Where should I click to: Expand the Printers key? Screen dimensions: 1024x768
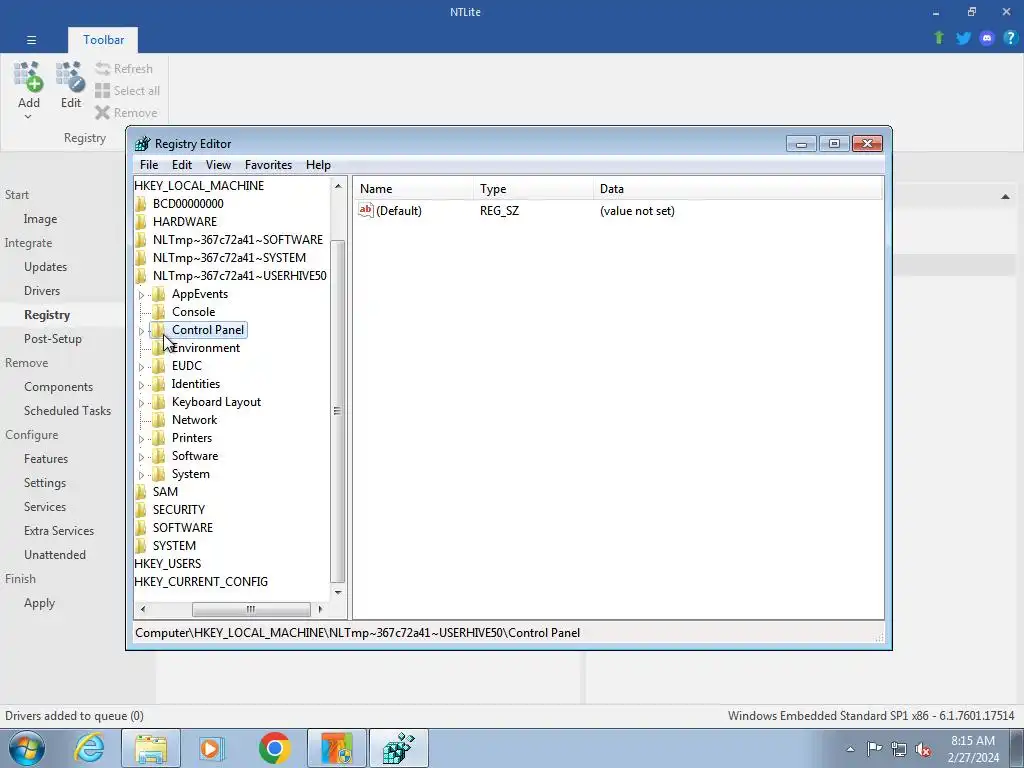point(141,439)
